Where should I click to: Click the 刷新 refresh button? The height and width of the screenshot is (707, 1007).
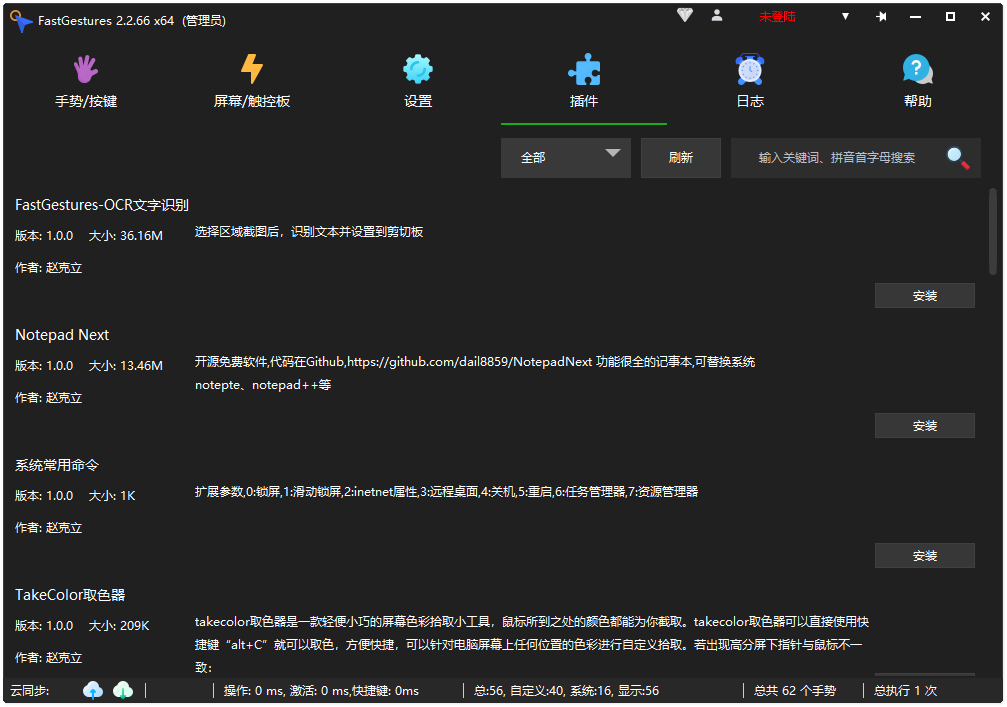[680, 157]
